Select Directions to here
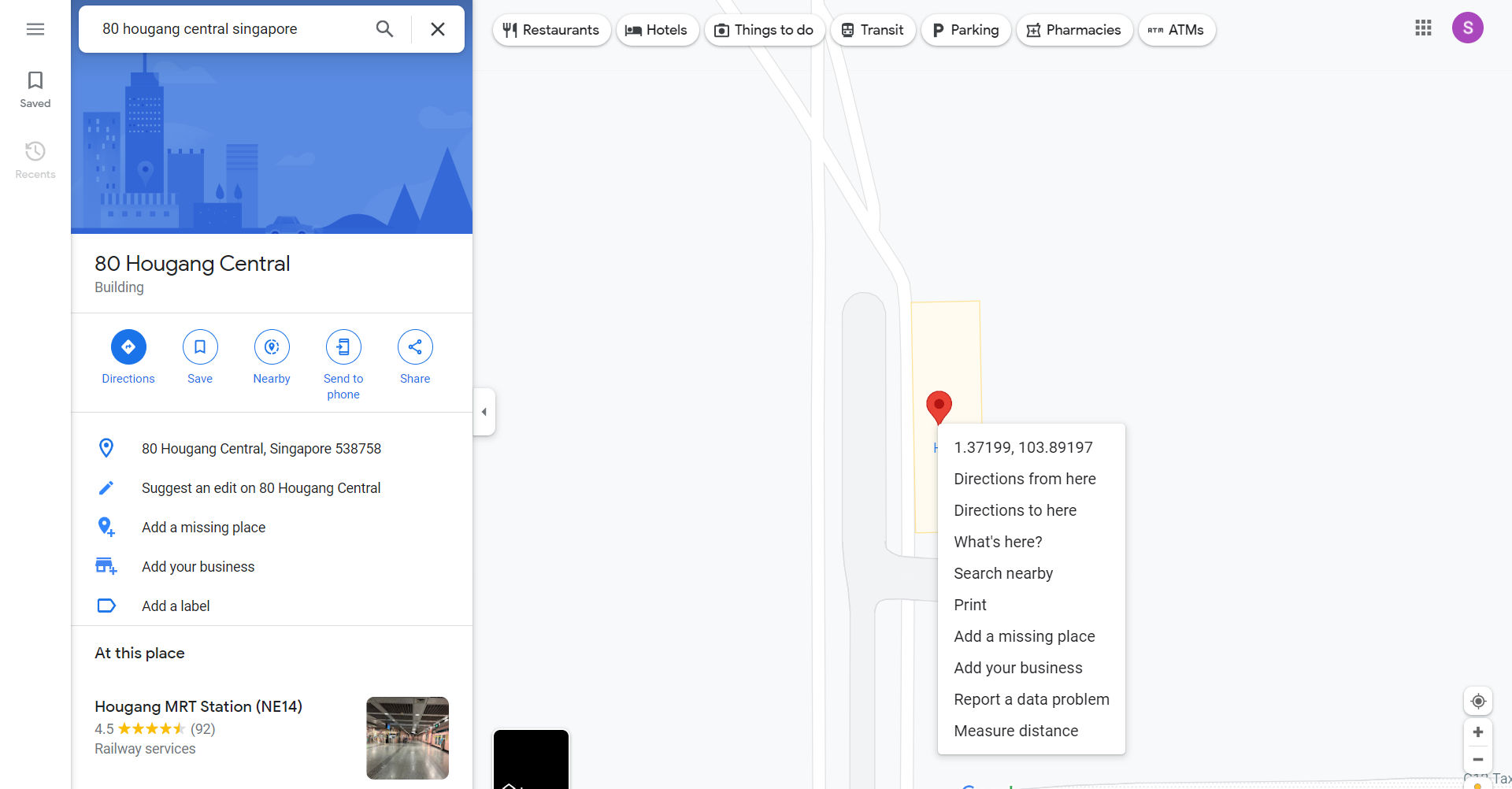Screen dimensions: 1512x789 [x=1031, y=510]
